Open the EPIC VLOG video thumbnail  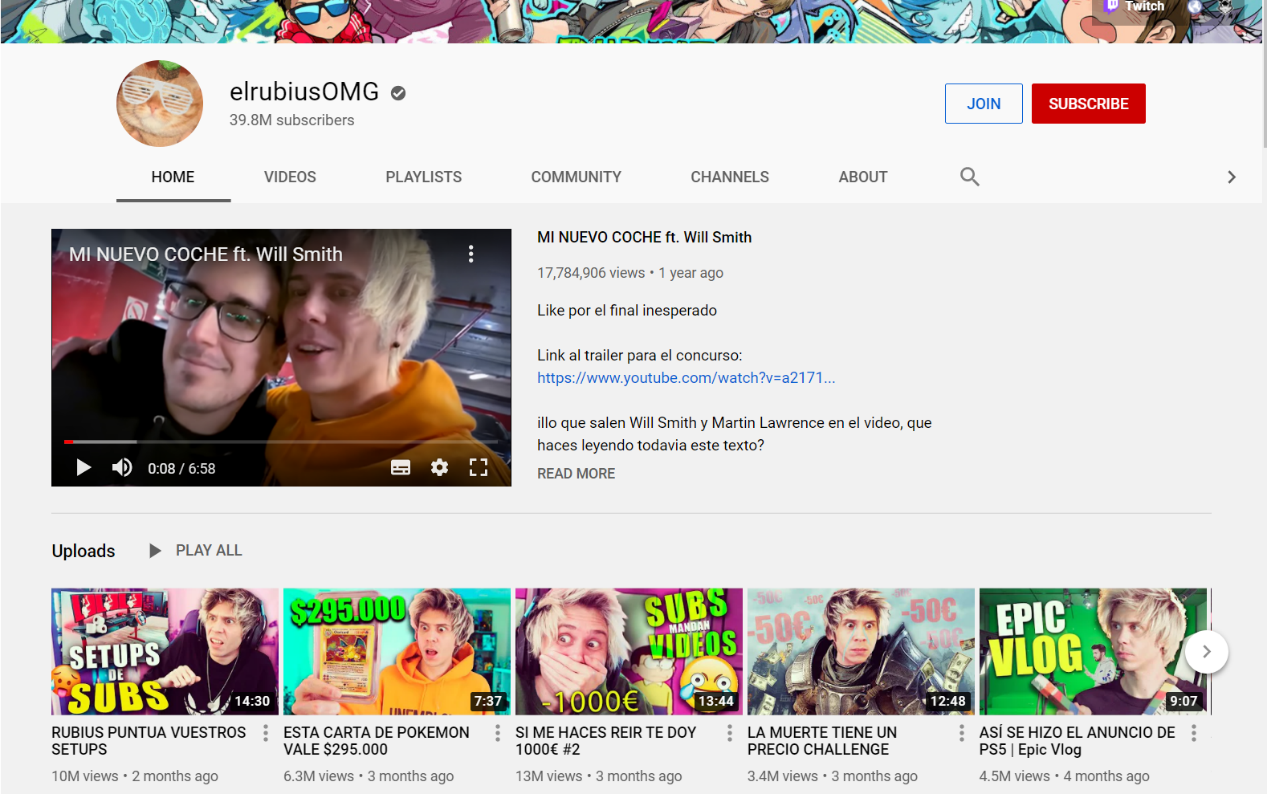click(1093, 651)
